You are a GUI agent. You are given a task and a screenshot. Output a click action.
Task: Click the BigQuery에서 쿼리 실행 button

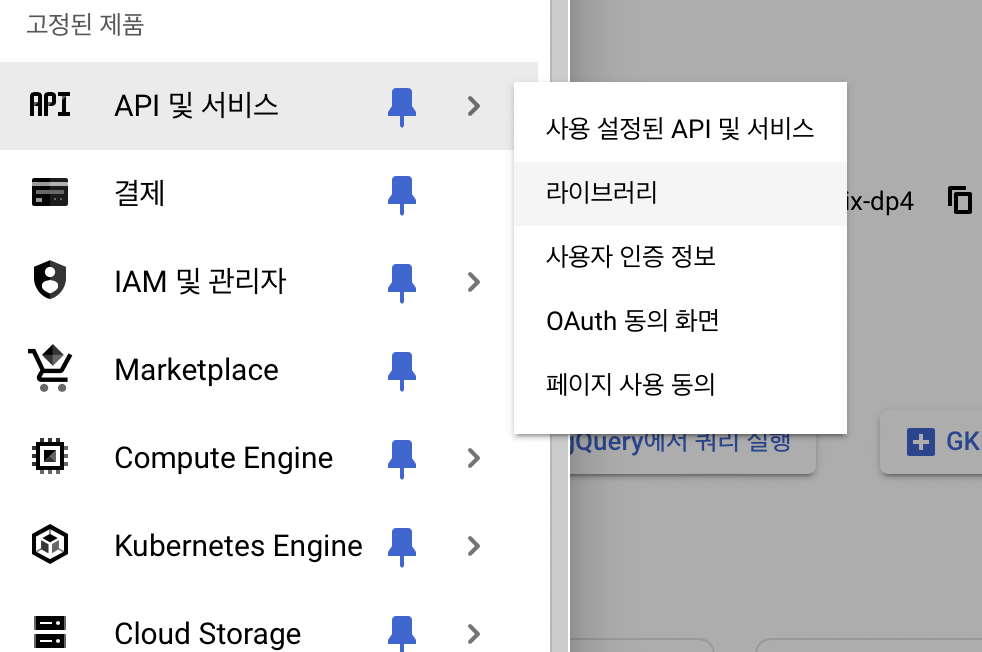point(692,453)
